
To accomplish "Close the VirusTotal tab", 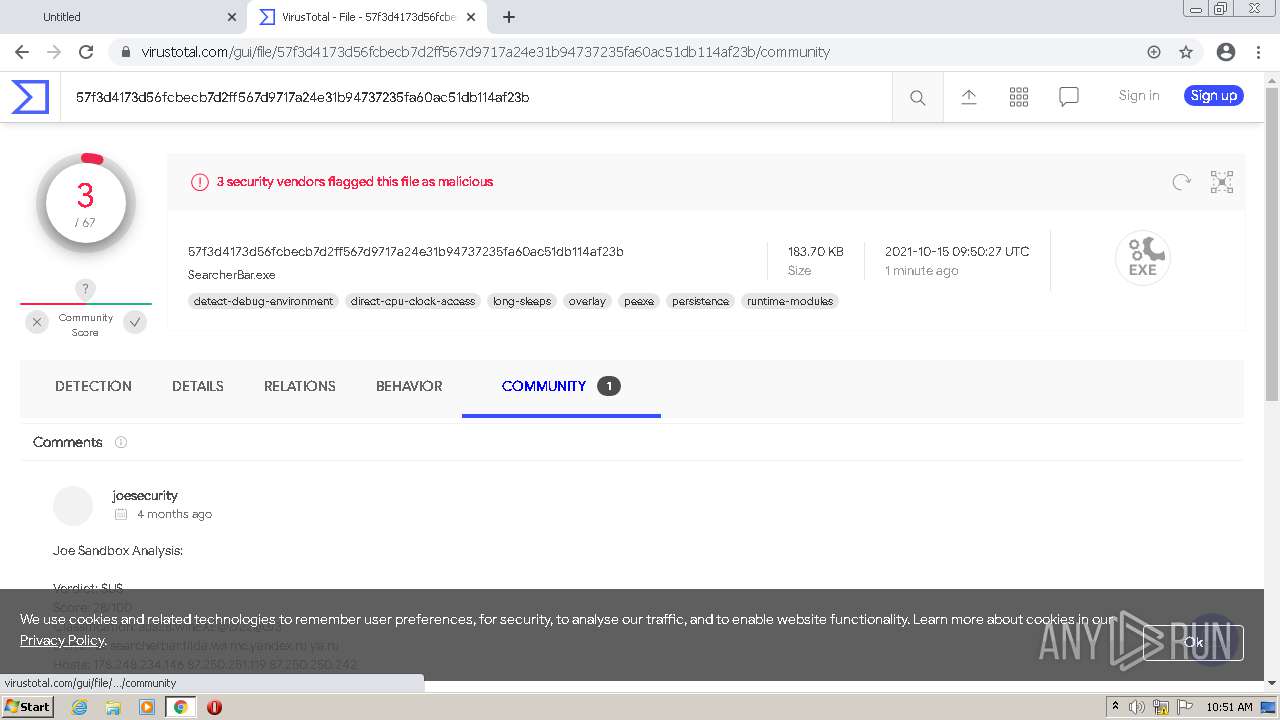I will (x=471, y=17).
